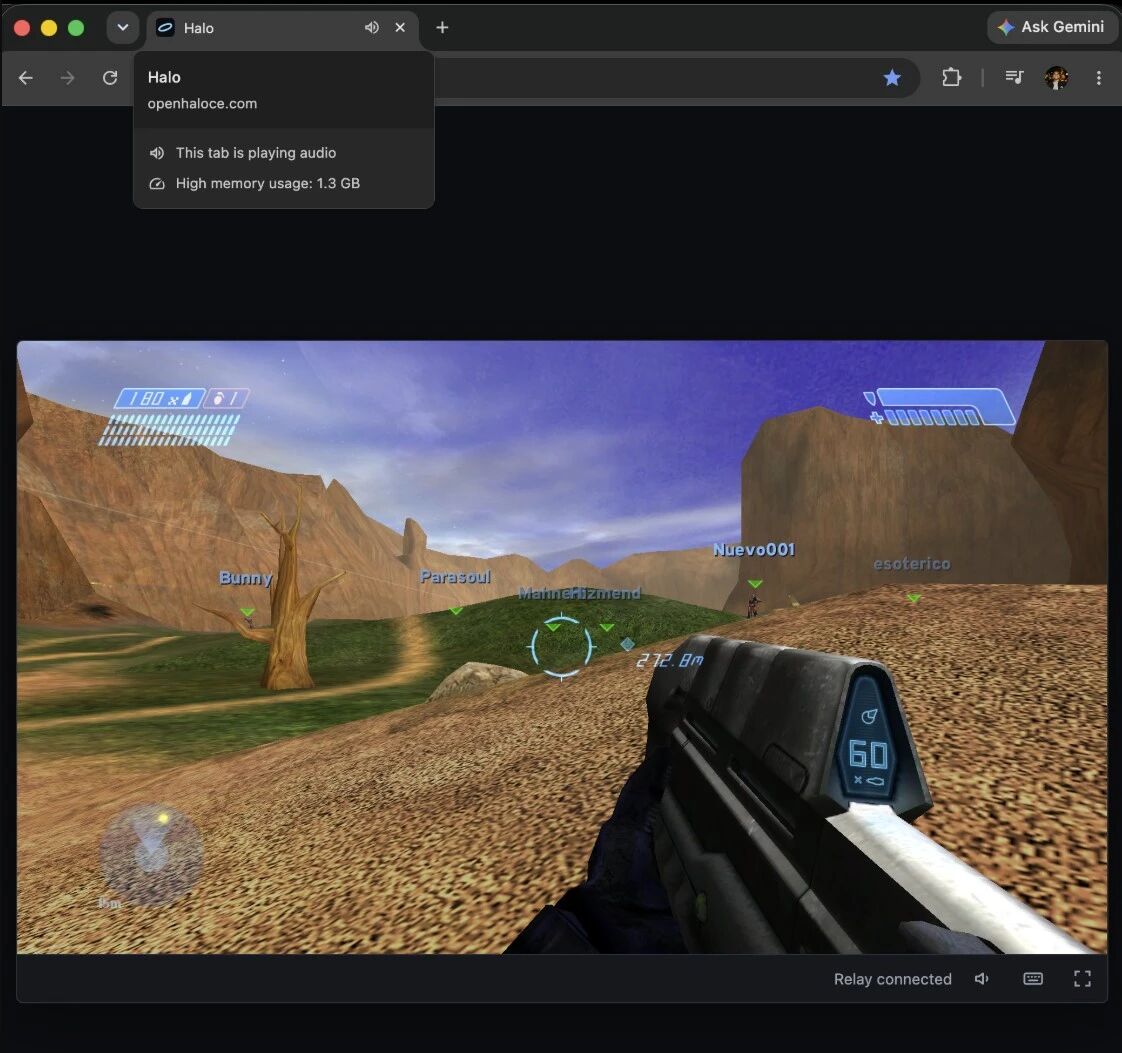Click the '180' reserve ammo indicator
1122x1053 pixels.
159,398
